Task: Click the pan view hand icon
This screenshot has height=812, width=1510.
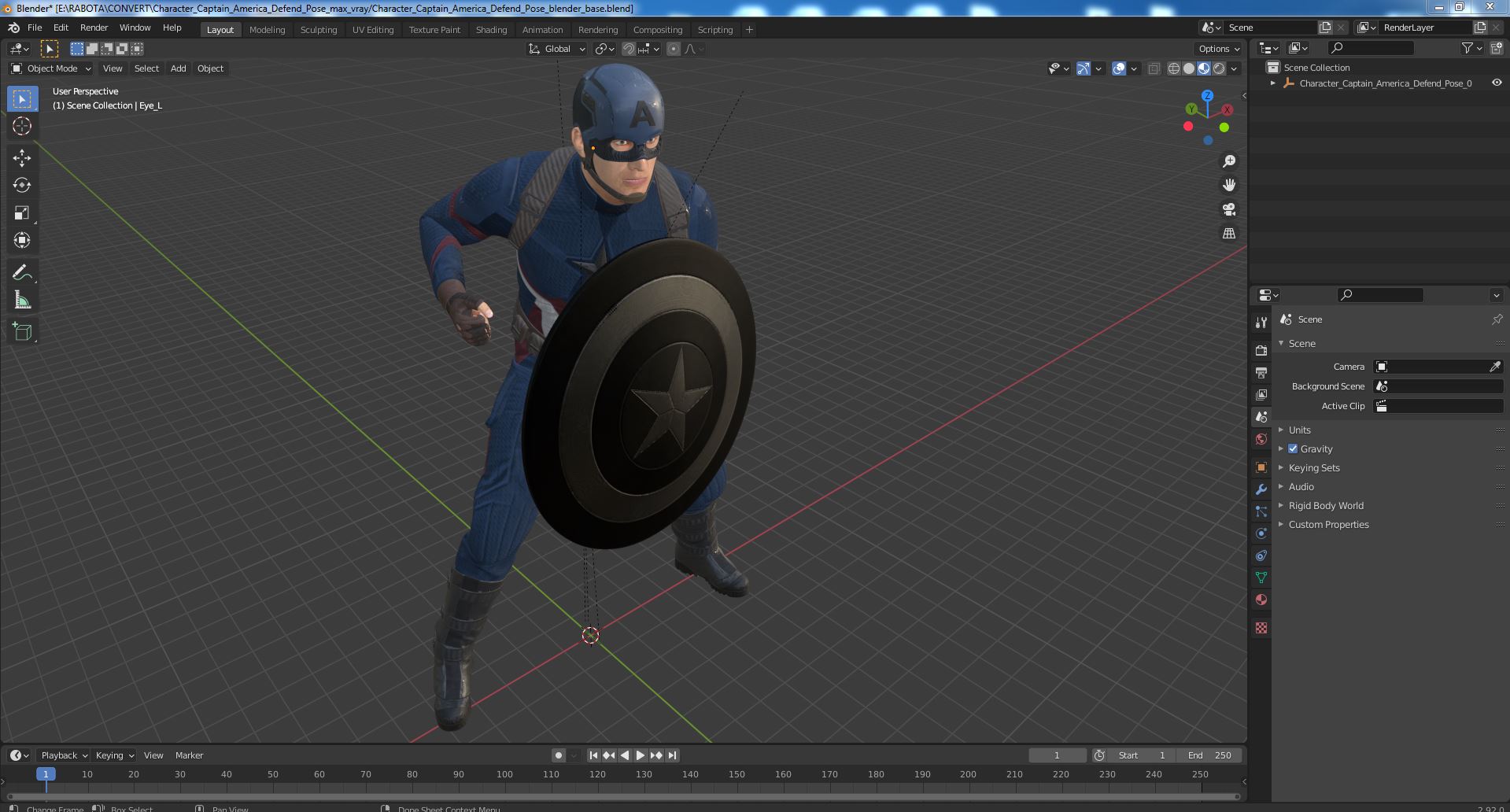Action: pos(1228,185)
